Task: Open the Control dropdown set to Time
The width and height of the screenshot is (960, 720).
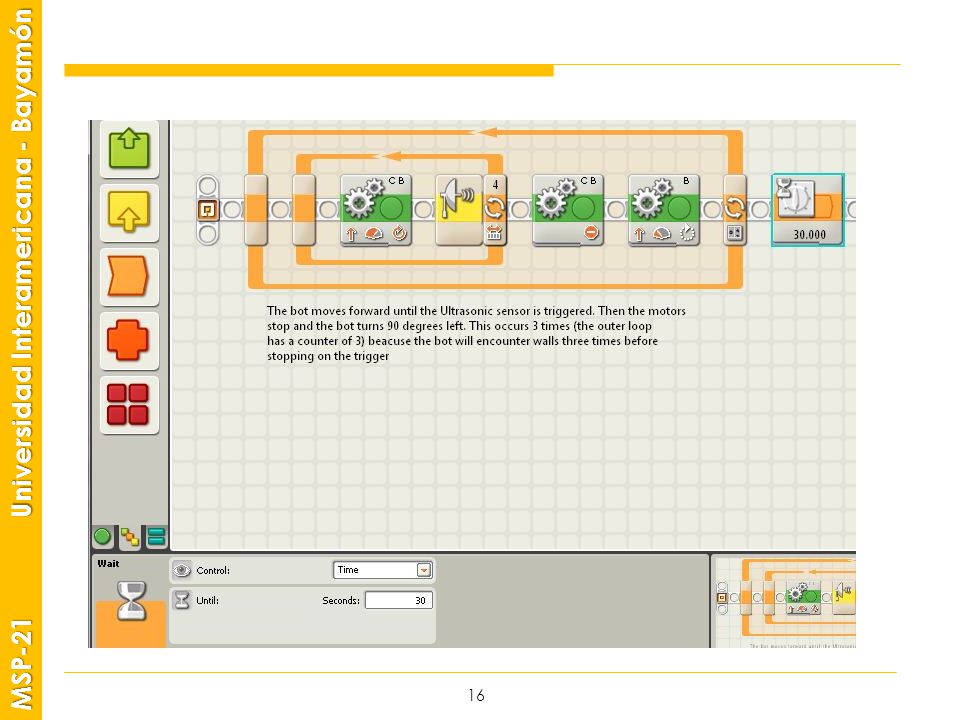Action: [x=383, y=570]
